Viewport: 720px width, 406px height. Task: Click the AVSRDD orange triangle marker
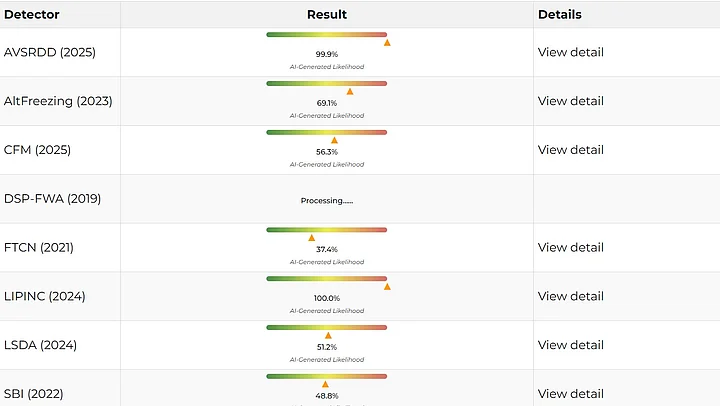[387, 43]
